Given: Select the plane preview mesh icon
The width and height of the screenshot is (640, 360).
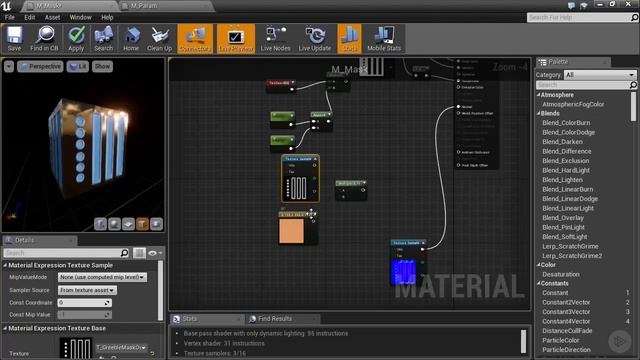Looking at the screenshot, I should pos(128,224).
